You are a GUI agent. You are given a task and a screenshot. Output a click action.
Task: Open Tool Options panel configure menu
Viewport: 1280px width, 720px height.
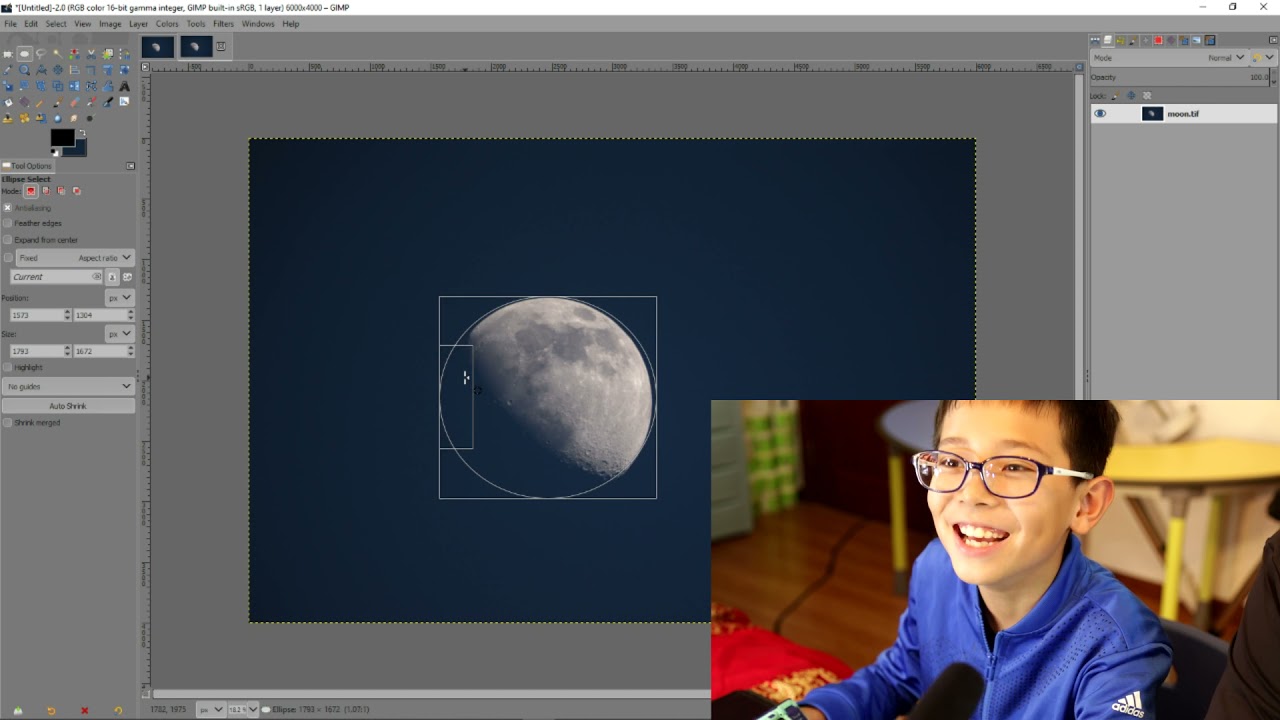pyautogui.click(x=130, y=166)
